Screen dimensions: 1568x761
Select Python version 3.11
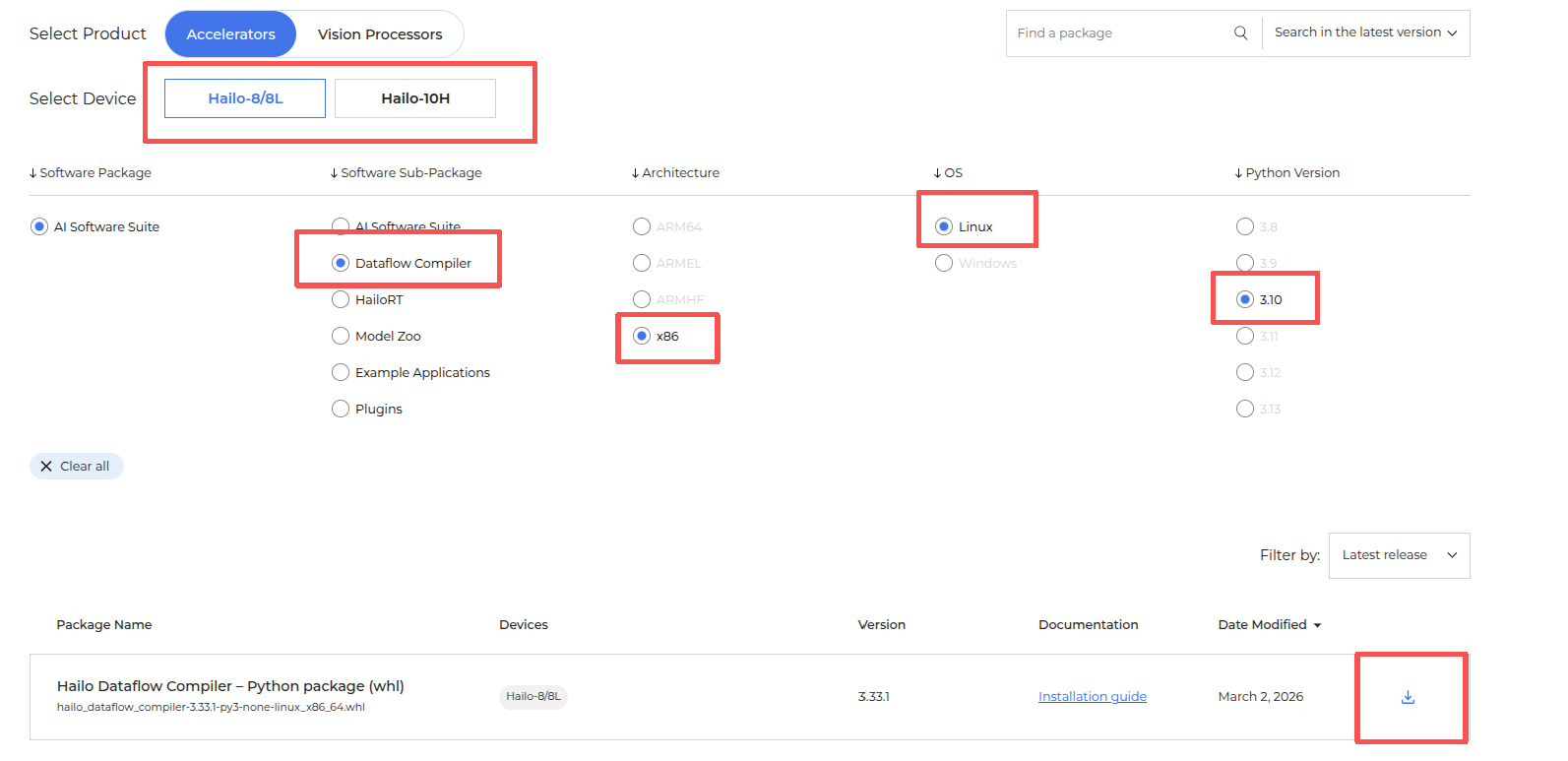point(1245,336)
